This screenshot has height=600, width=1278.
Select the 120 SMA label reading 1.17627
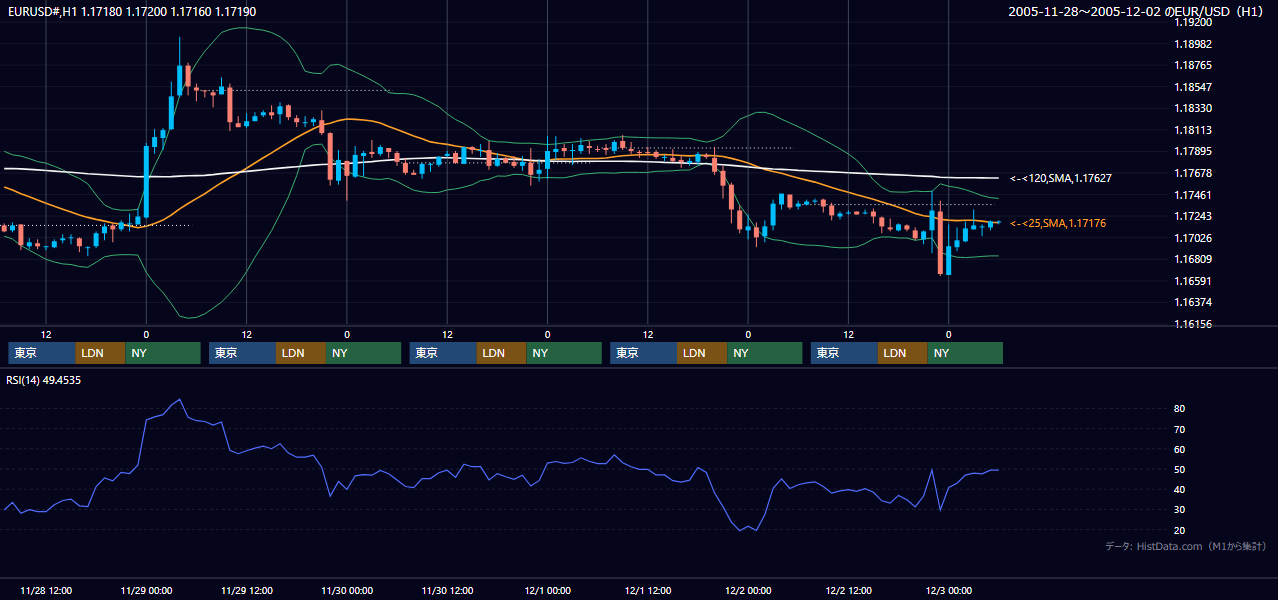click(1061, 178)
